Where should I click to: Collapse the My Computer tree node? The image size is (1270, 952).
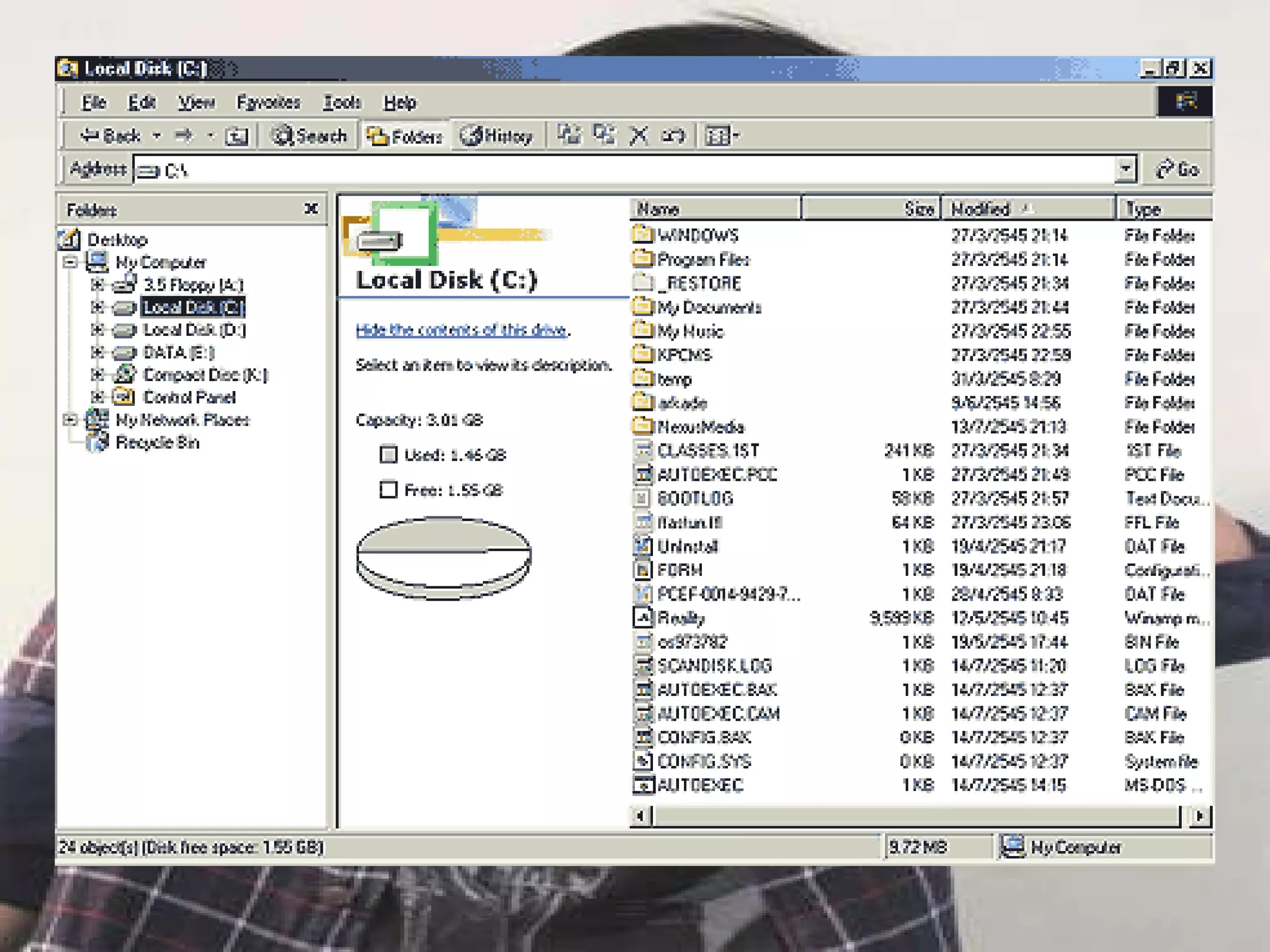pos(70,262)
